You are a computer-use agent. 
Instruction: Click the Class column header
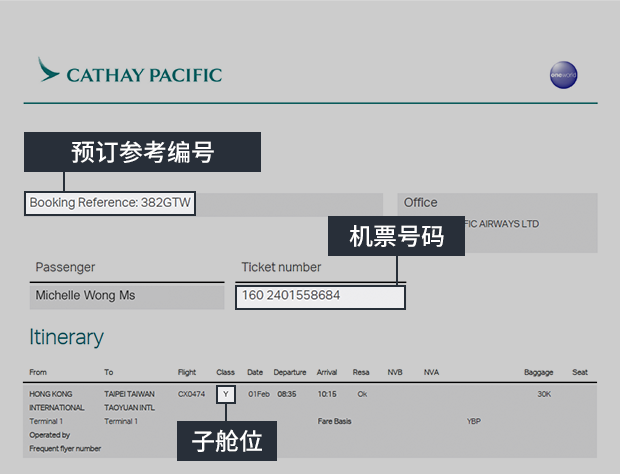(x=225, y=372)
